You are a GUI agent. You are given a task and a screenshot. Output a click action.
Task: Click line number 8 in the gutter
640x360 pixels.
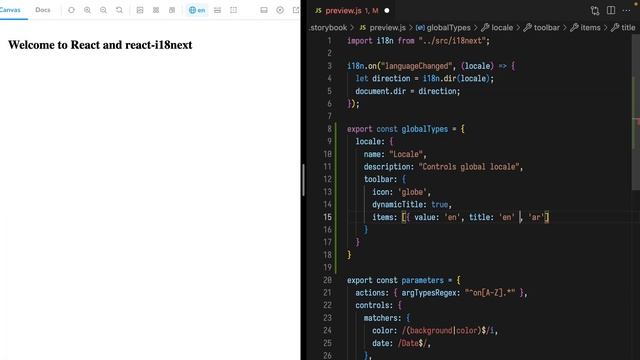[329, 129]
